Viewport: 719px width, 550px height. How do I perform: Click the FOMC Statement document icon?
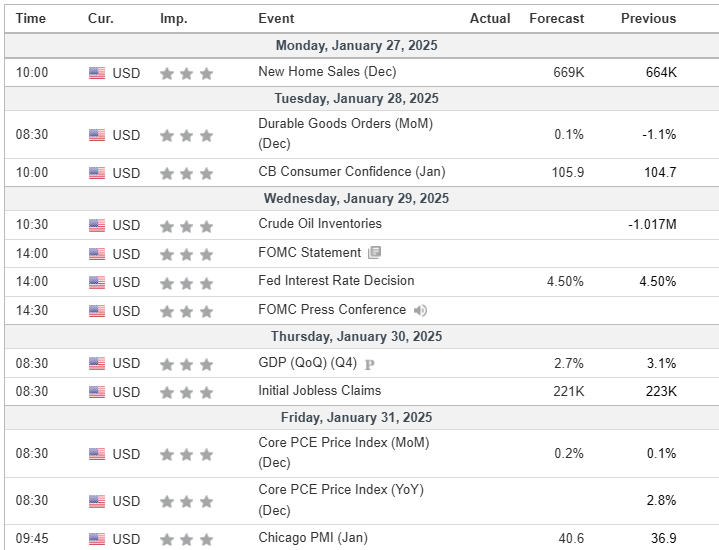point(375,253)
